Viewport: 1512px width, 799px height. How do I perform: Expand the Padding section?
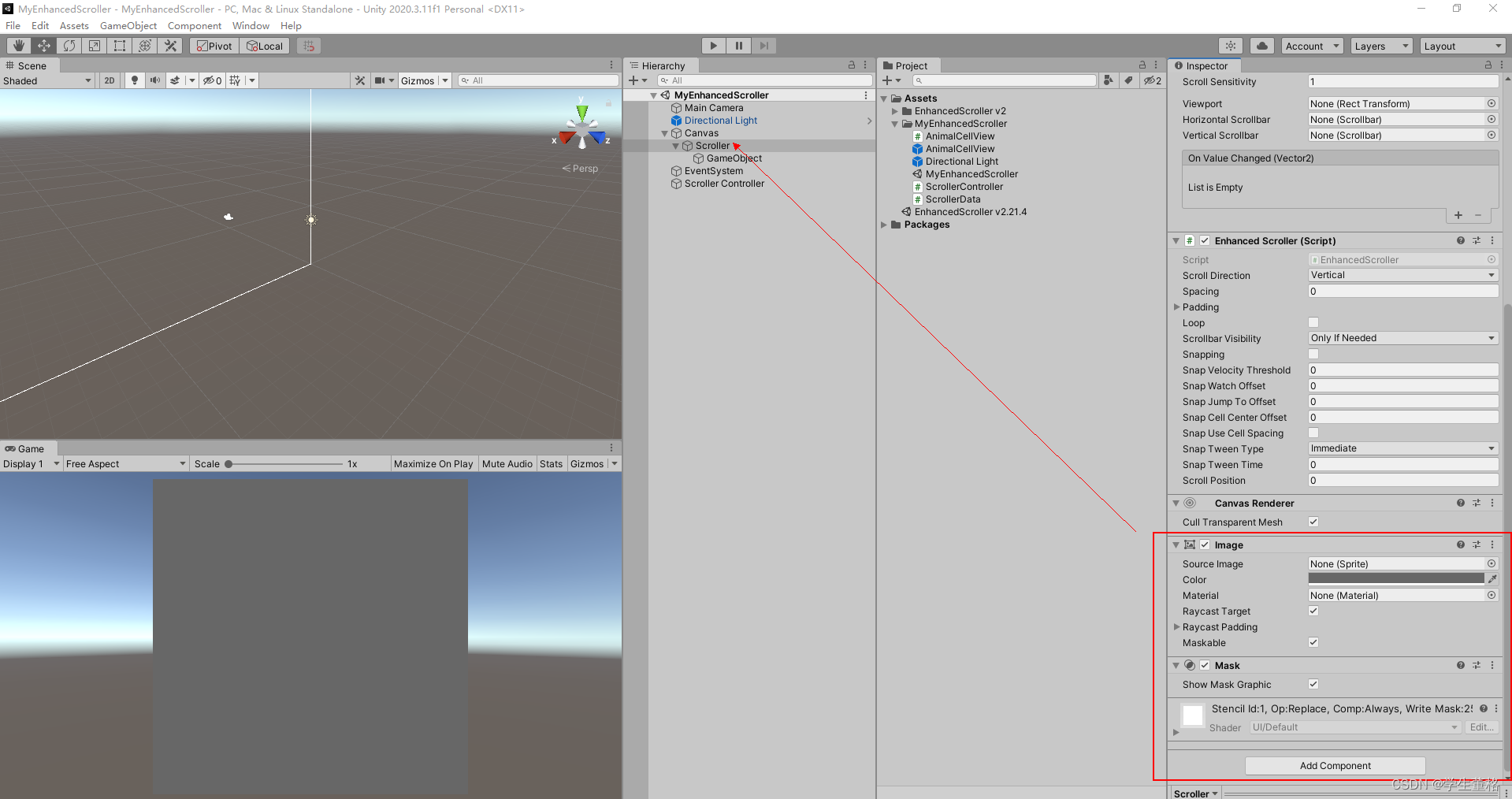tap(1177, 307)
